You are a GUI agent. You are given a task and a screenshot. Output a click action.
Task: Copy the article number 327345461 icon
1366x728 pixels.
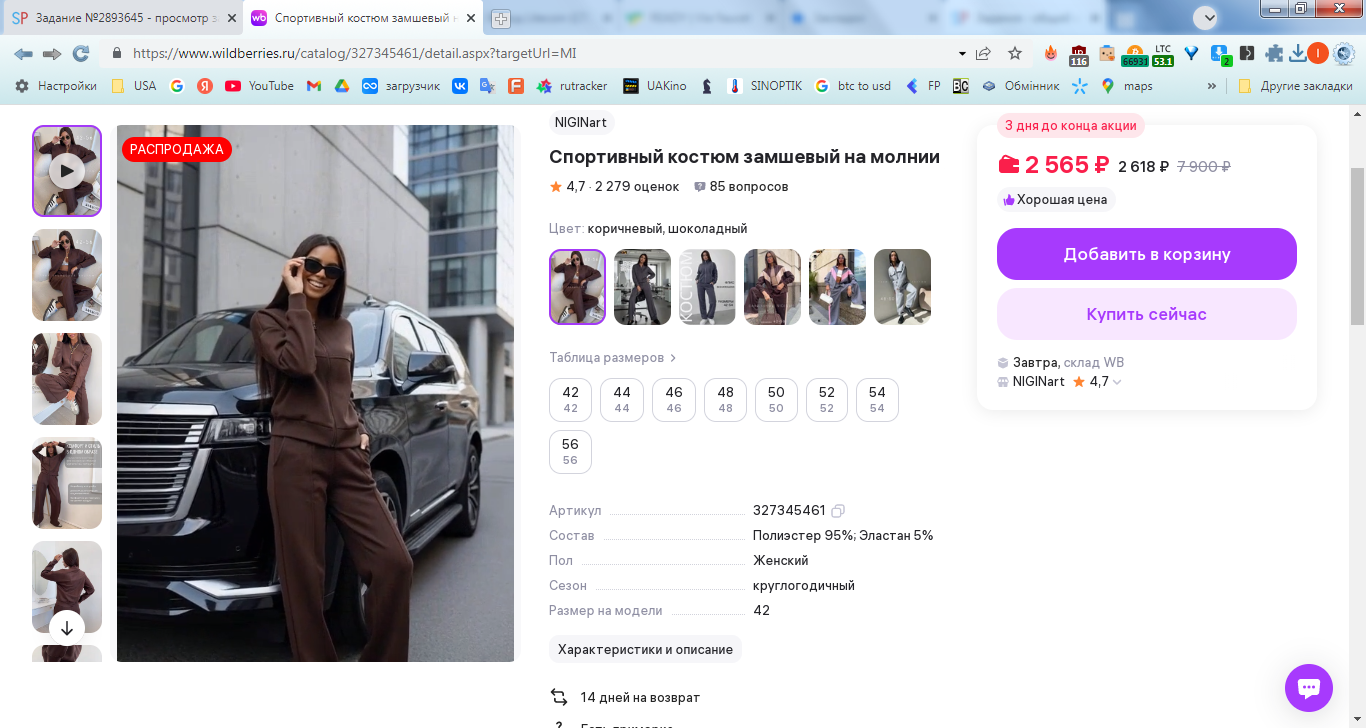tap(838, 511)
